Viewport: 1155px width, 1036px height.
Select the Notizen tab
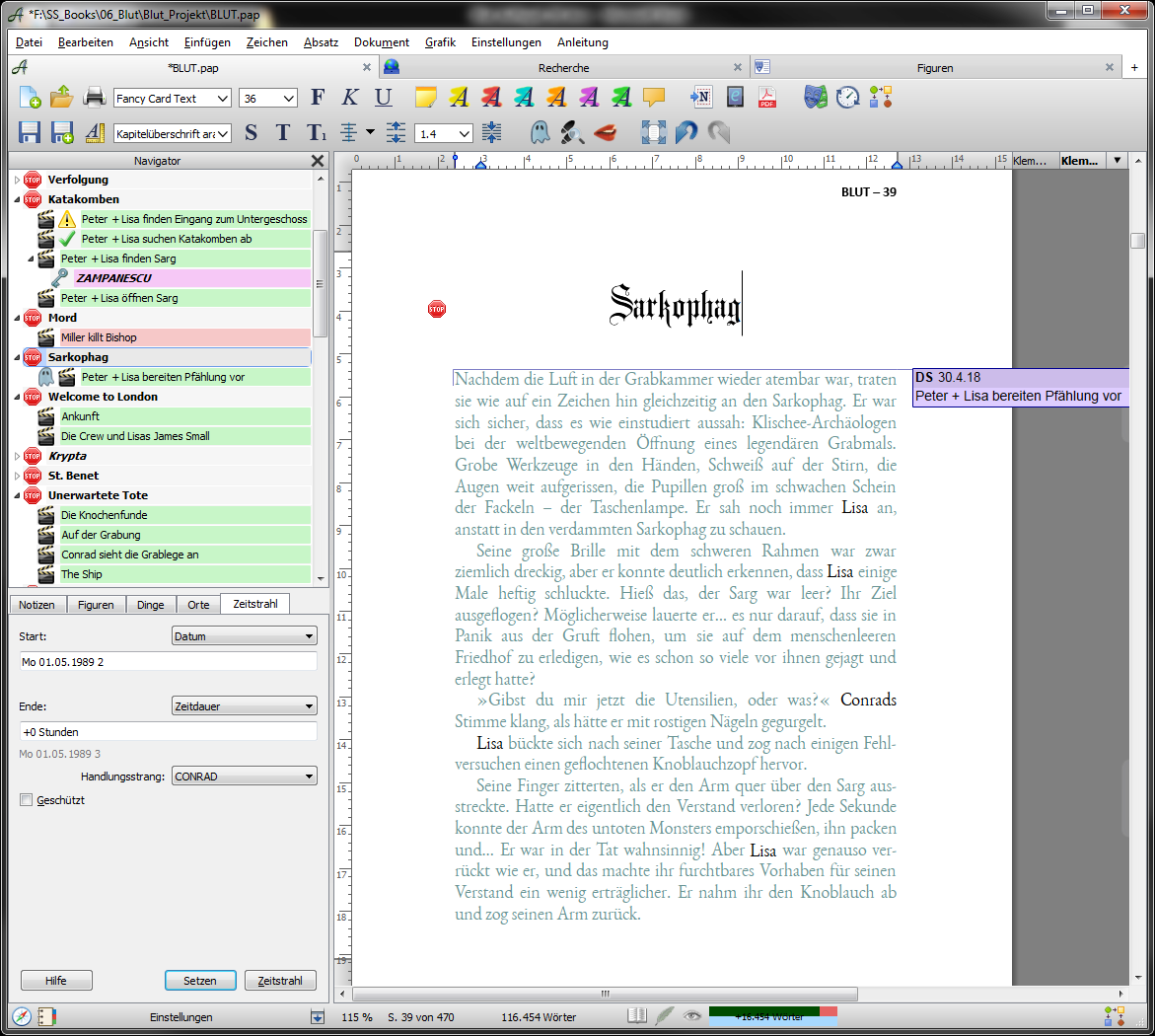[x=36, y=604]
